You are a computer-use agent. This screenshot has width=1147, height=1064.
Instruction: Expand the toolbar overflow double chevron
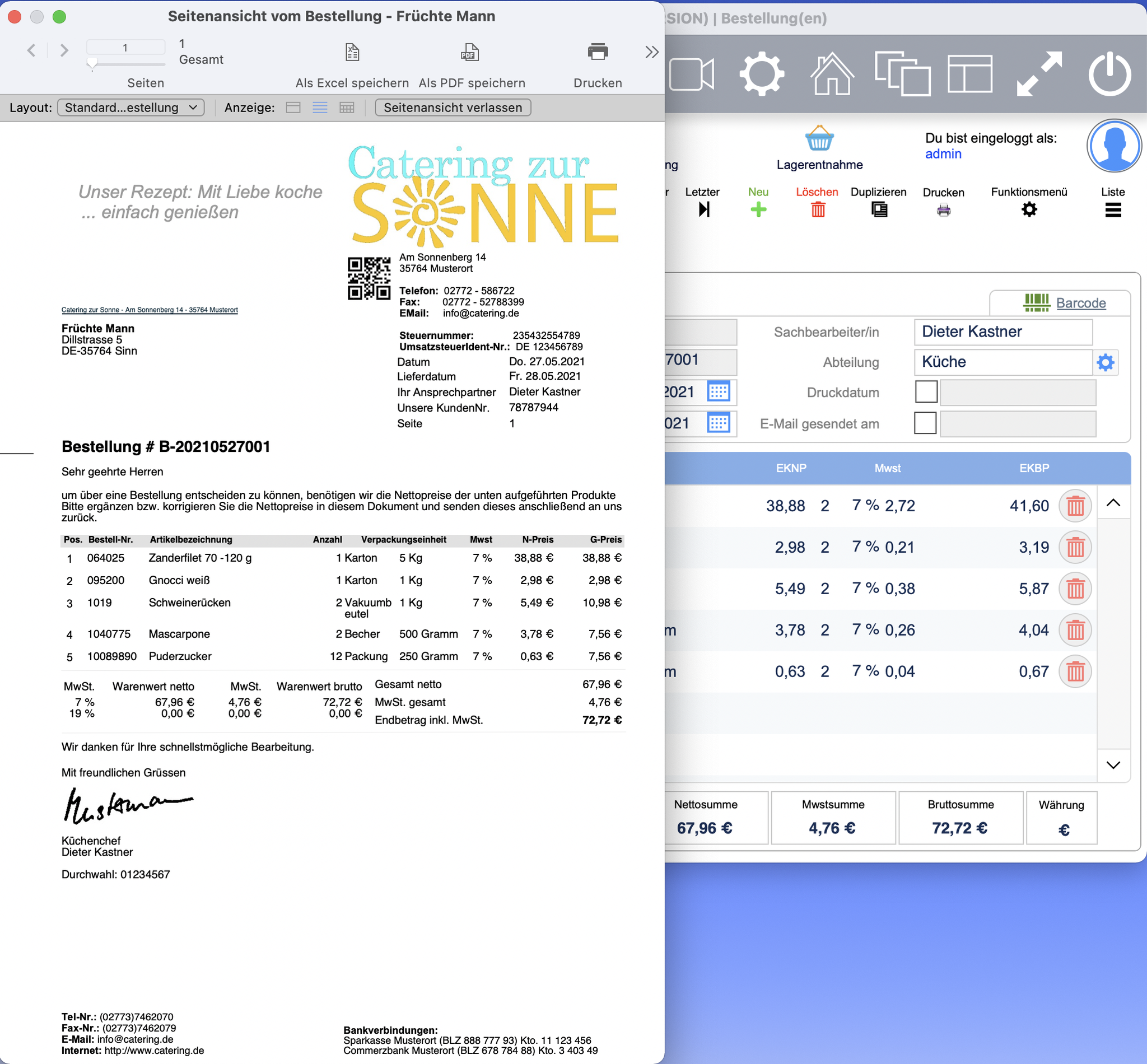click(651, 53)
